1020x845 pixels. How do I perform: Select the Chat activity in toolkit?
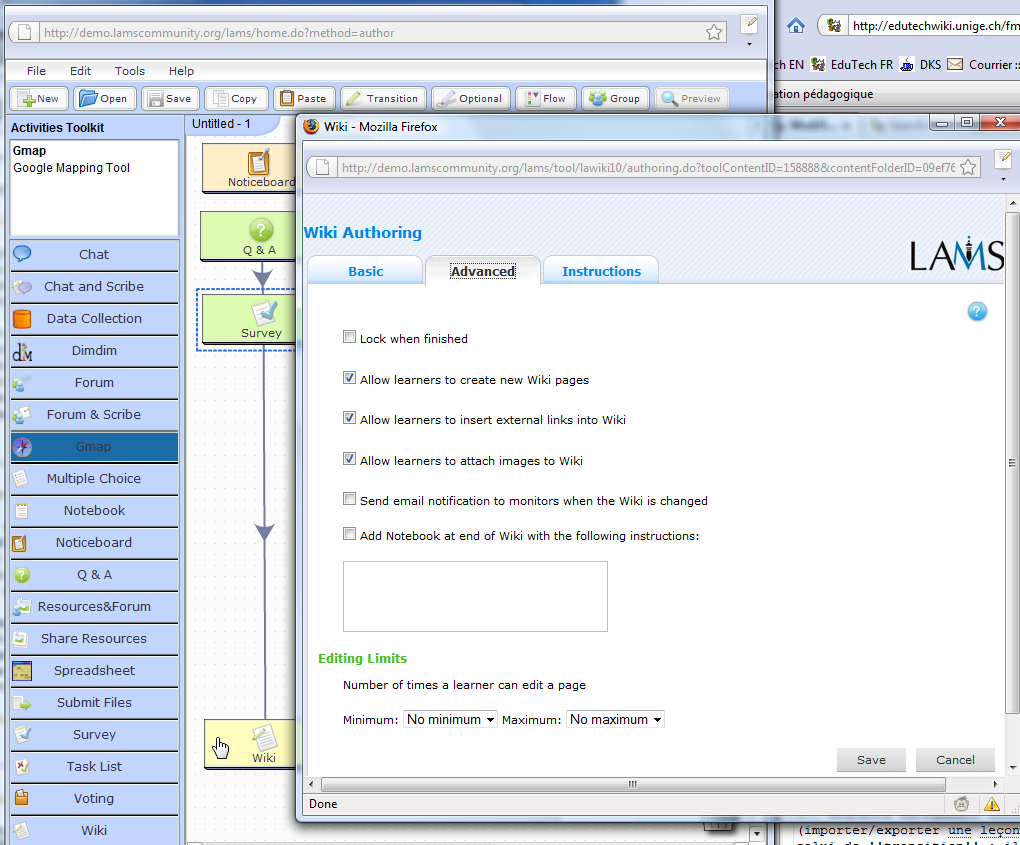coord(94,254)
